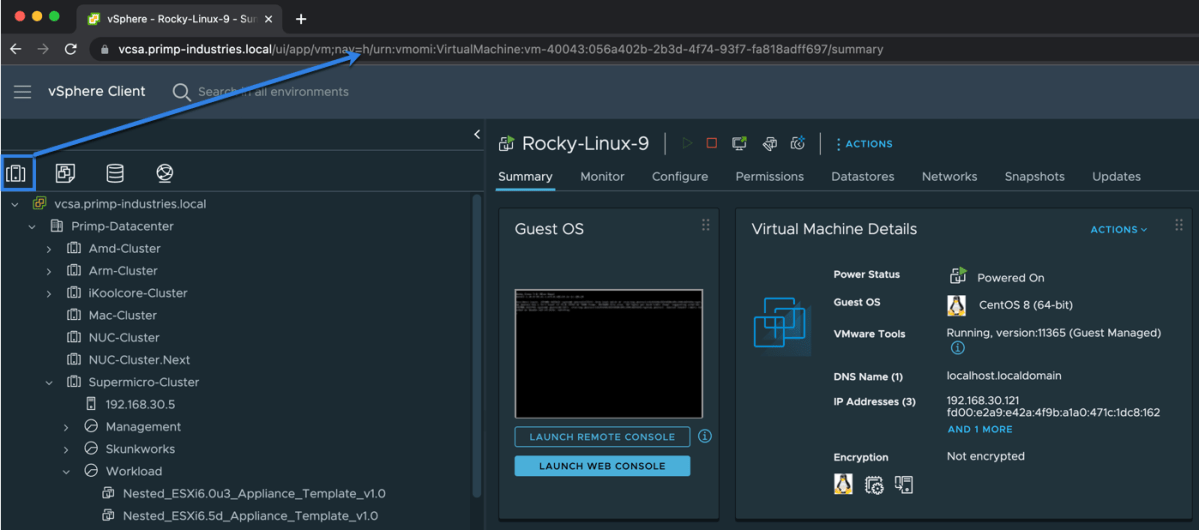Click the Edit Settings toolbar icon
This screenshot has height=530, width=1199.
pyautogui.click(x=770, y=143)
